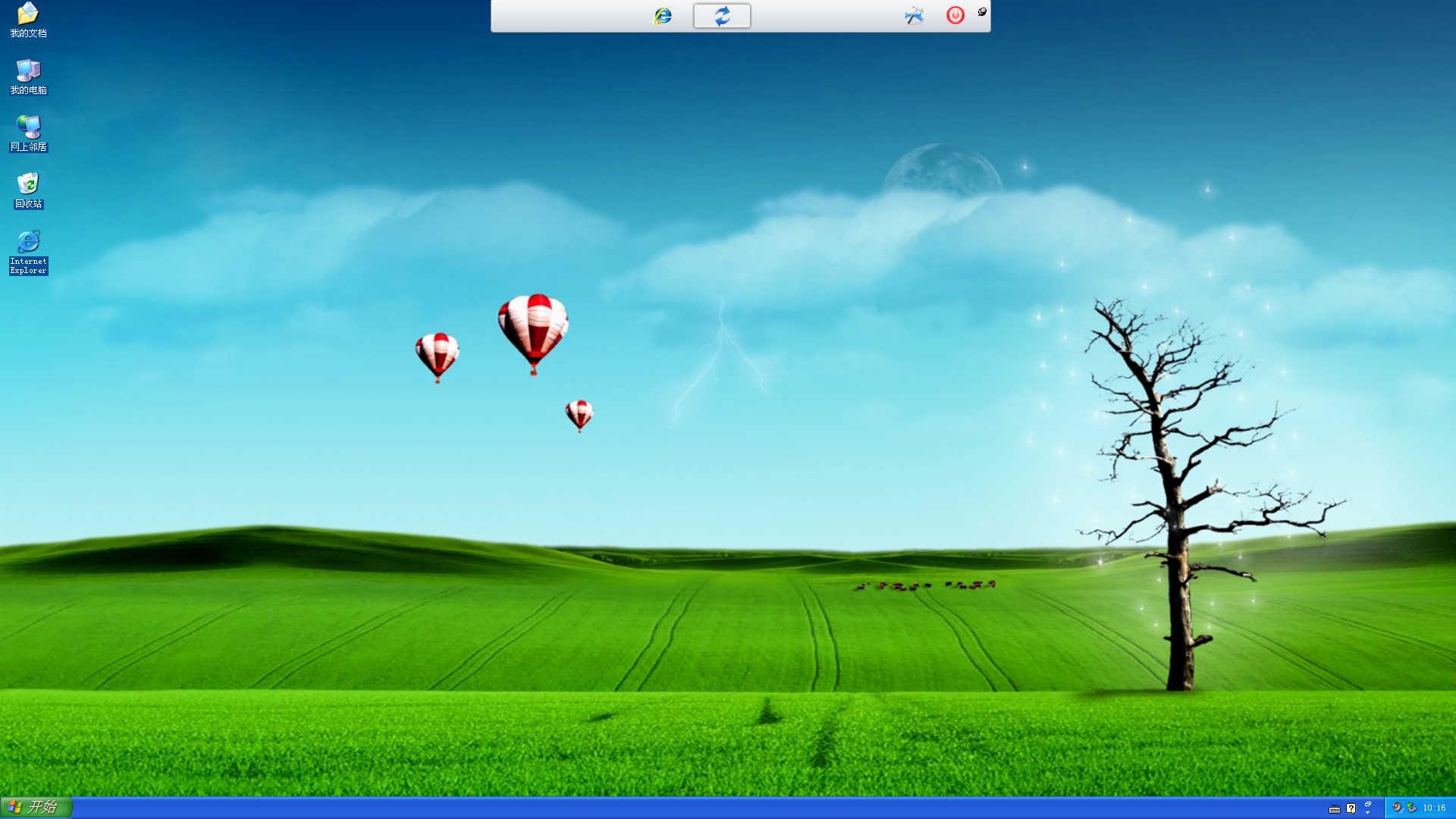Select 回收站 recycle bin icon

coord(28,190)
